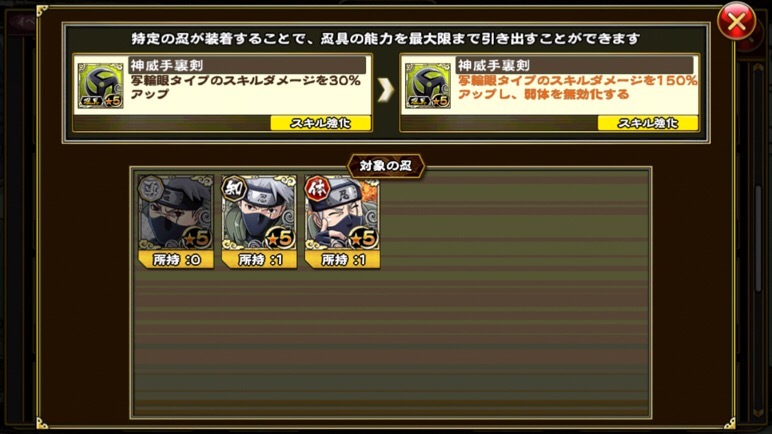Click the 所持:1 label under 知 card
Viewport: 772px width, 434px height.
point(259,260)
